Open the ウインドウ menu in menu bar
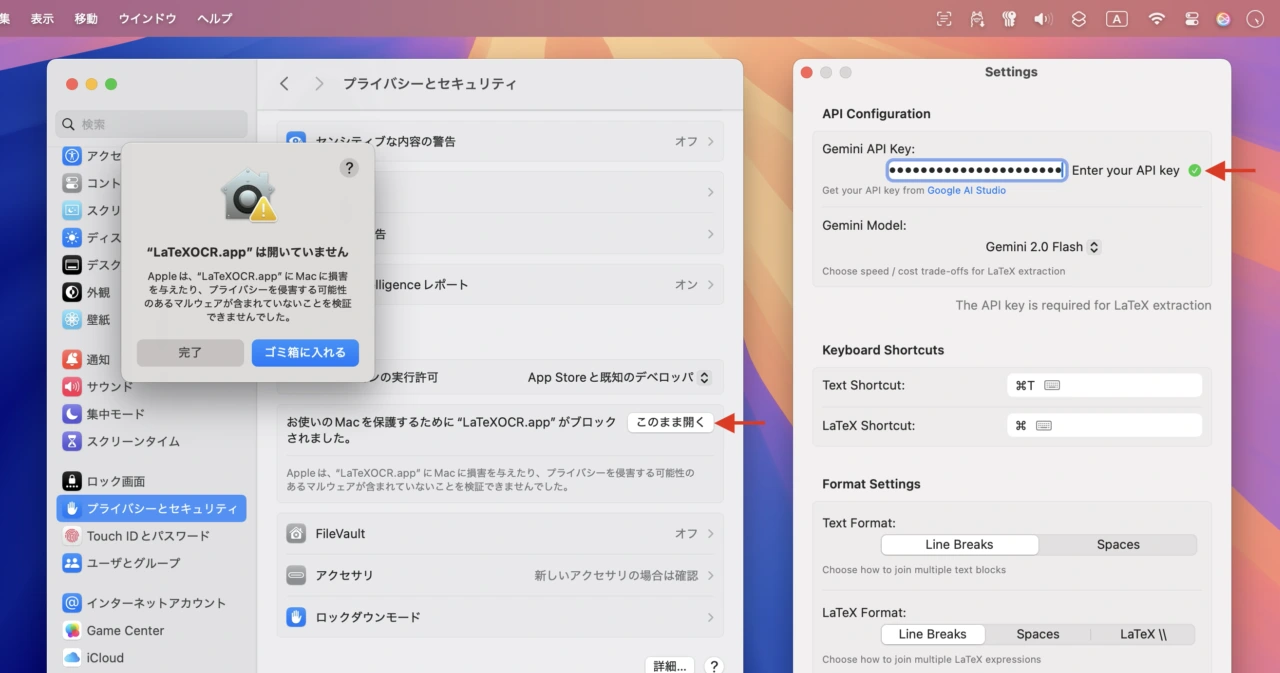This screenshot has width=1280, height=673. tap(147, 19)
